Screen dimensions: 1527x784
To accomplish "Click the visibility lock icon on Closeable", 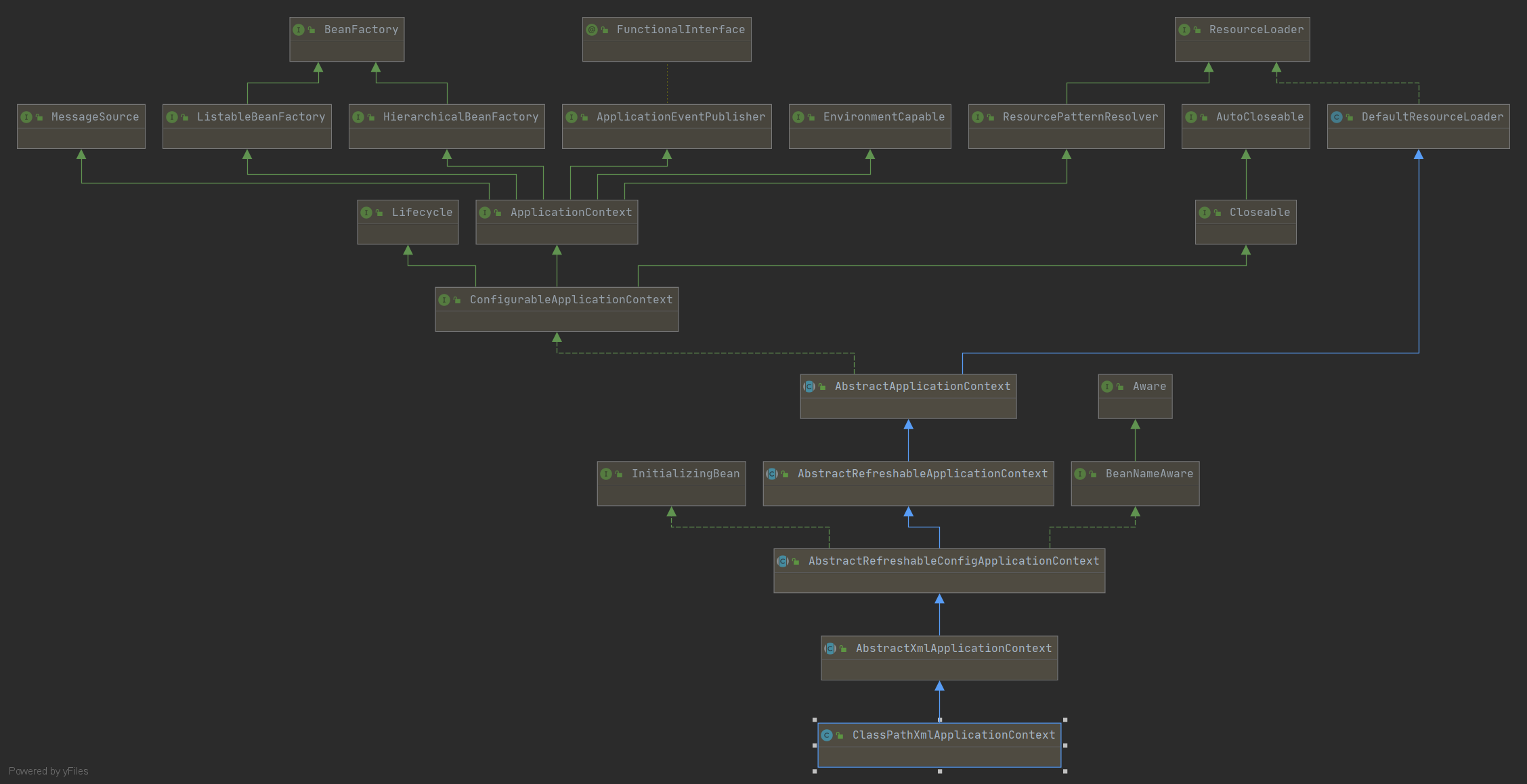I will click(1218, 213).
